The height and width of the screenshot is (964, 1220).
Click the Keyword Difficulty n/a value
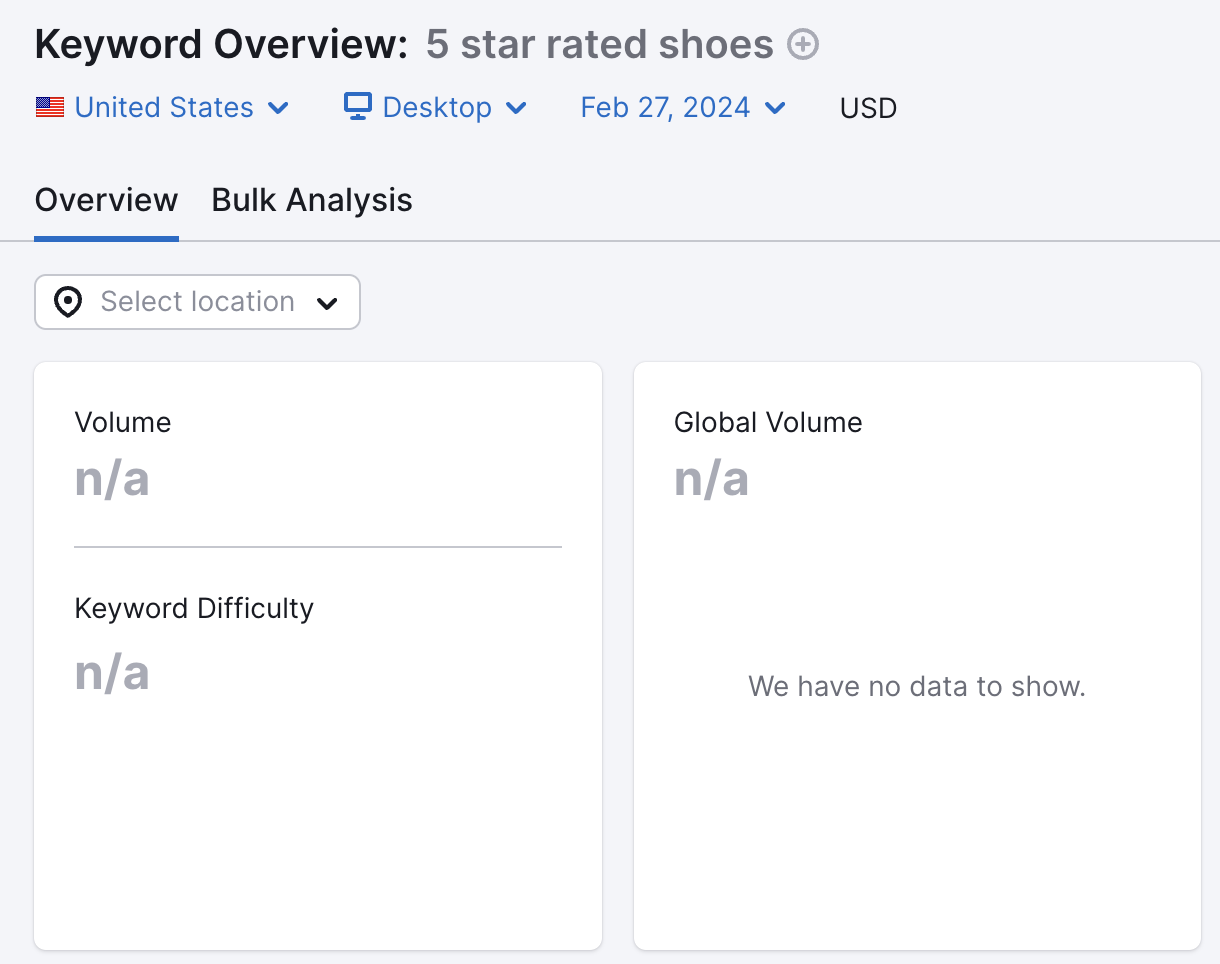[x=112, y=673]
